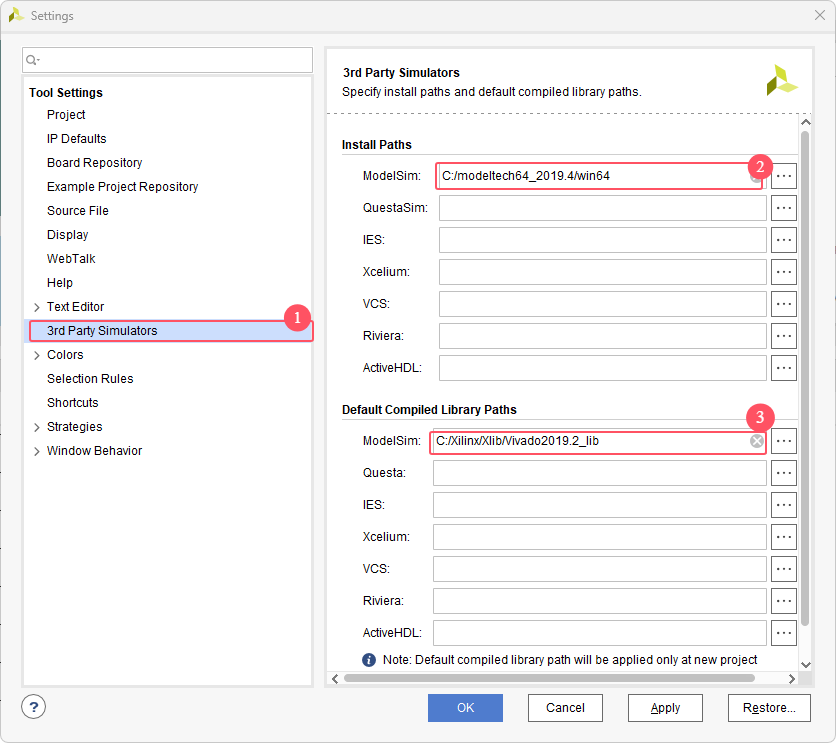Viewport: 836px width, 743px height.
Task: Expand the Colors settings node
Action: click(x=37, y=355)
